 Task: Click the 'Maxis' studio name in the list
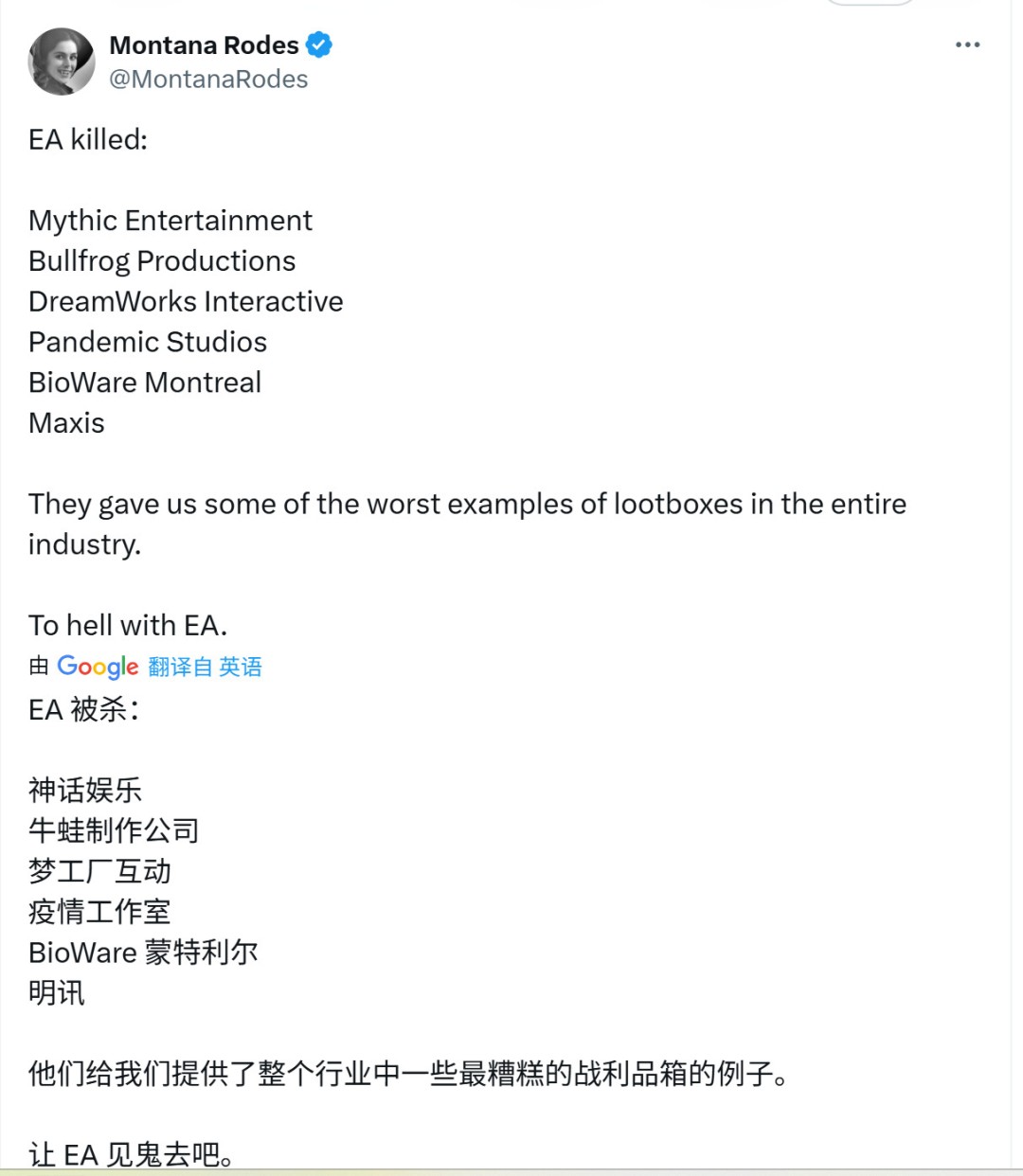(x=65, y=422)
